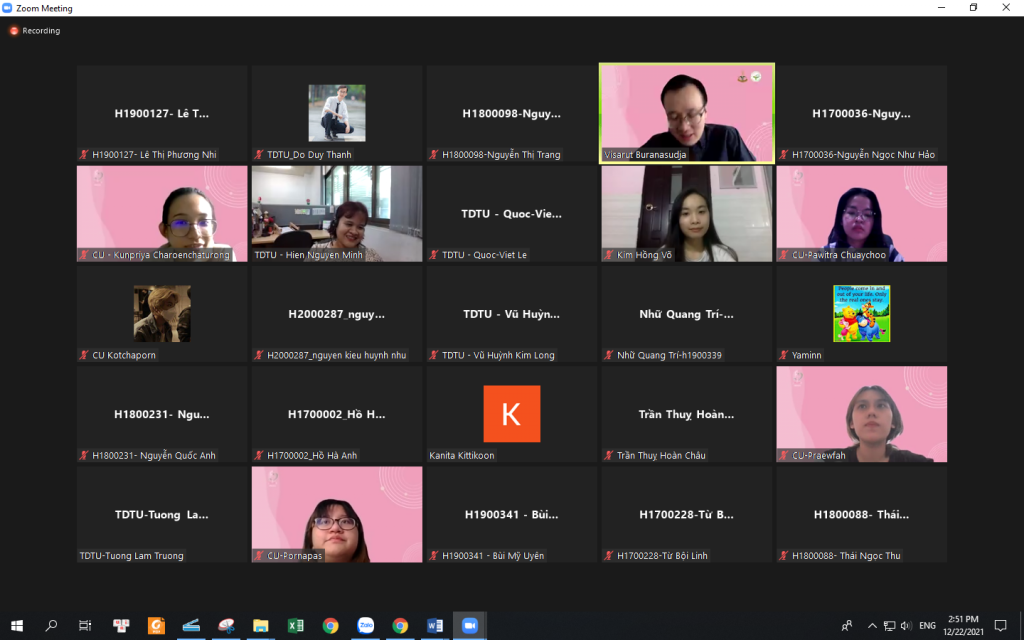1024x640 pixels.
Task: Open Zoom from the Windows taskbar
Action: click(x=469, y=626)
